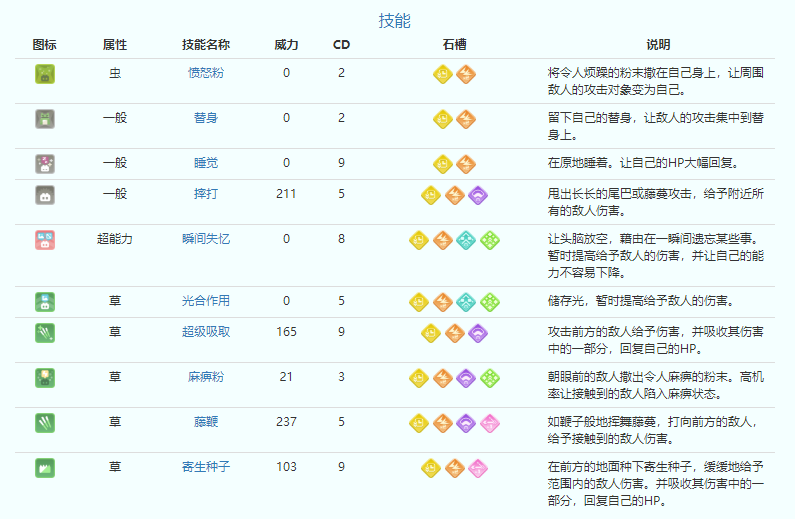Open the 寄生种子 skill link
The image size is (795, 519).
click(x=206, y=467)
